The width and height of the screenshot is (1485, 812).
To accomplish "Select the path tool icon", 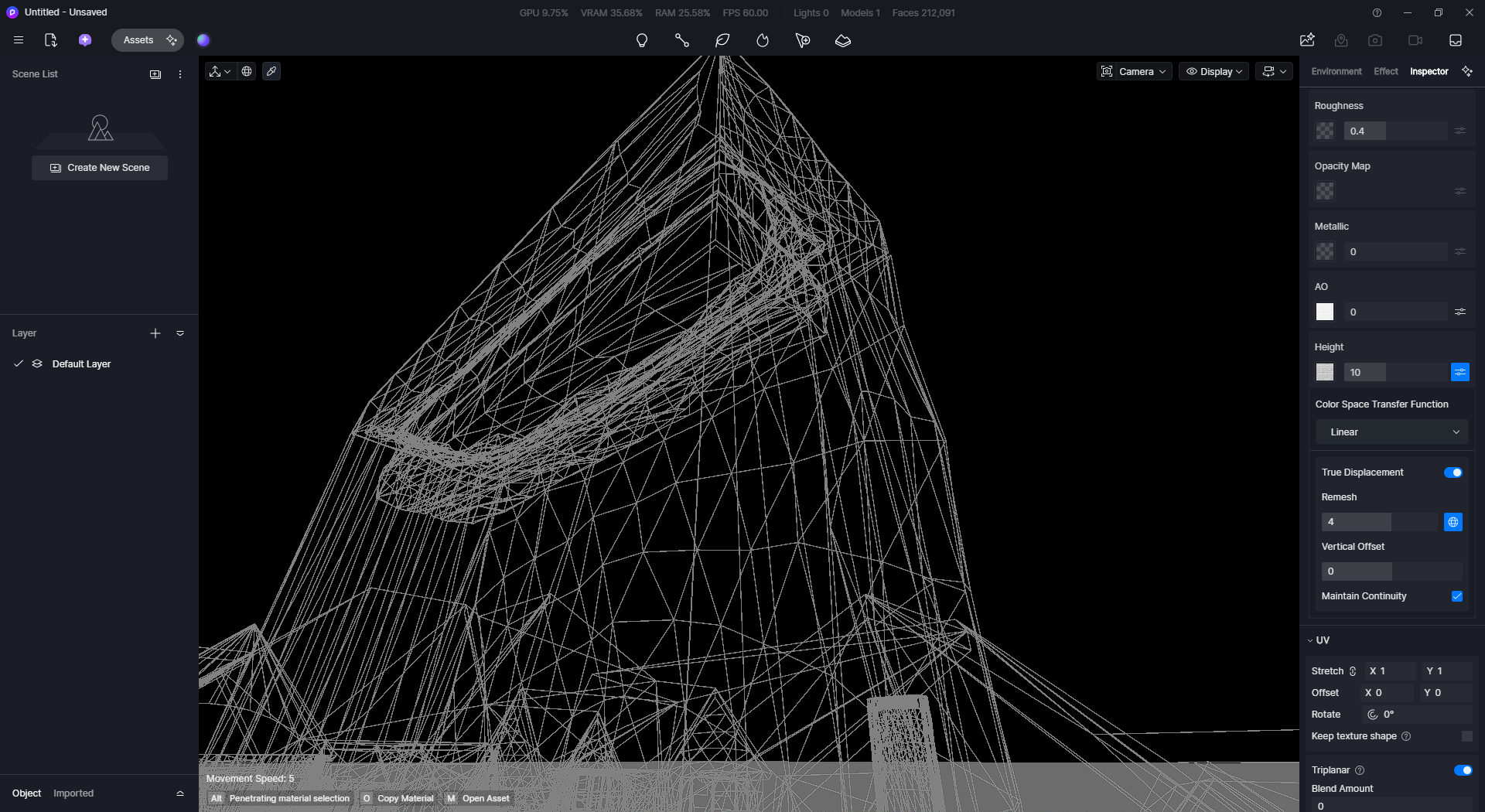I will 681,40.
